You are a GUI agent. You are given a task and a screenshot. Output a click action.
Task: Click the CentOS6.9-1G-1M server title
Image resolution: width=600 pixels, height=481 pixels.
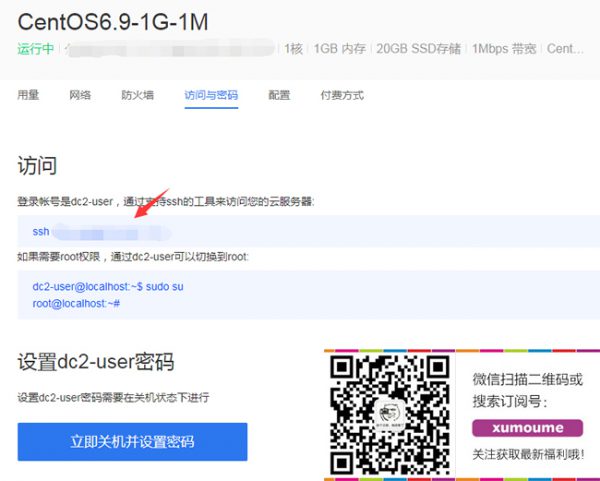(113, 22)
